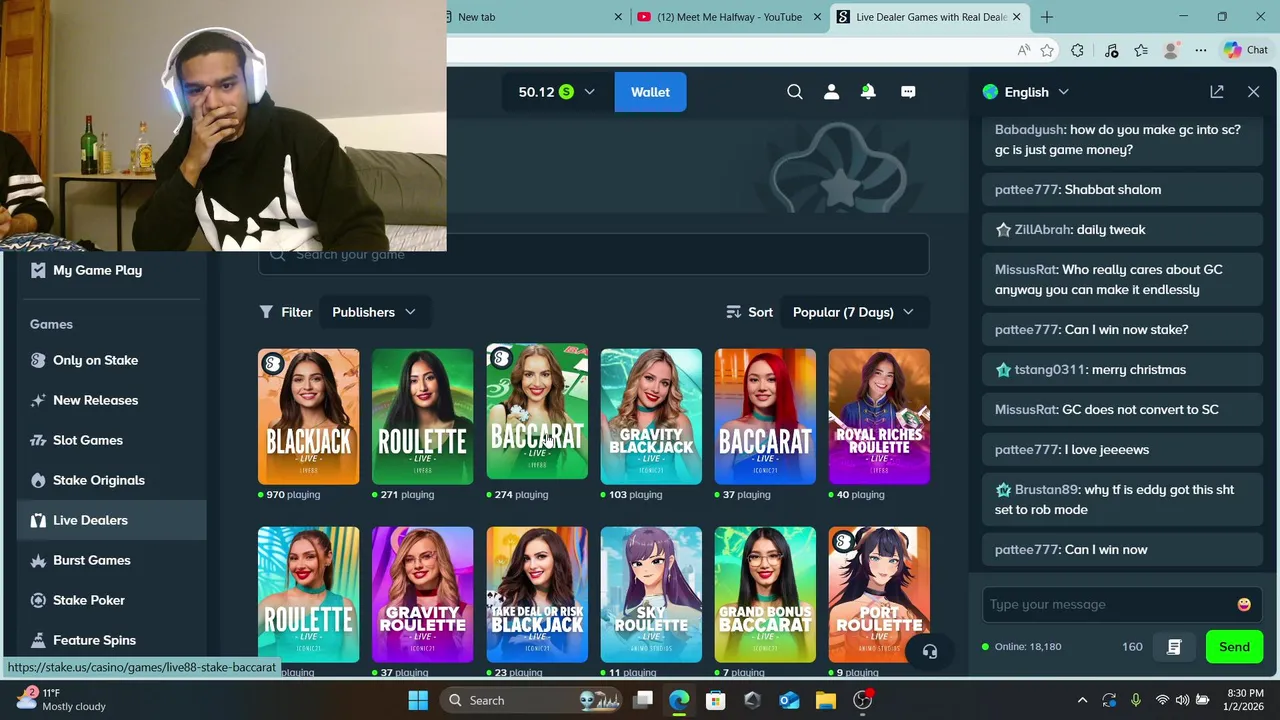The width and height of the screenshot is (1280, 720).
Task: Click browser favorites star icon
Action: point(1047,50)
